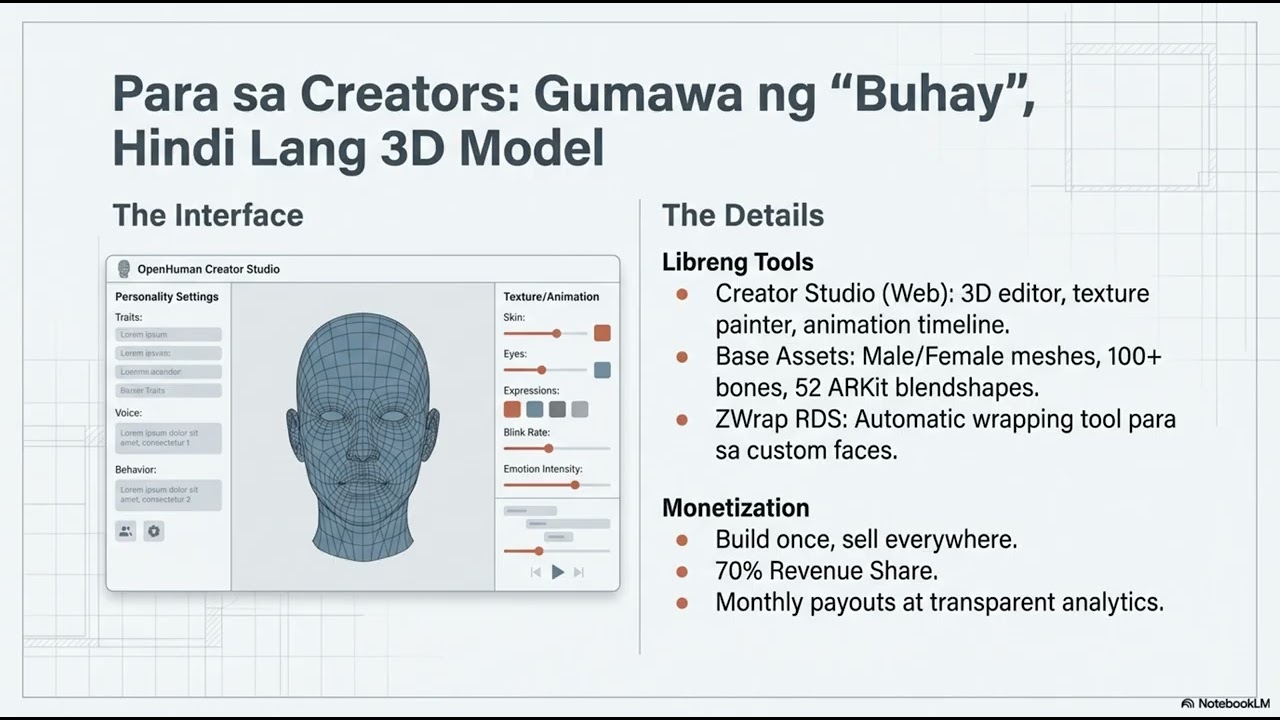Click the slide title 'Para sa Creators'
This screenshot has width=1280, height=720.
pos(574,120)
